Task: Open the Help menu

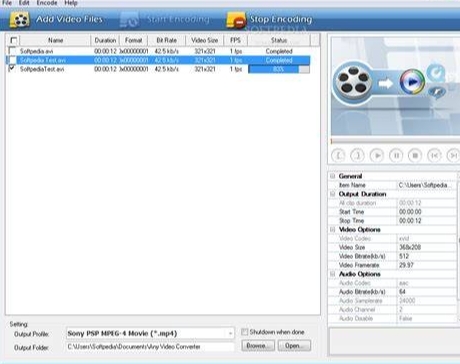Action: 71,3
